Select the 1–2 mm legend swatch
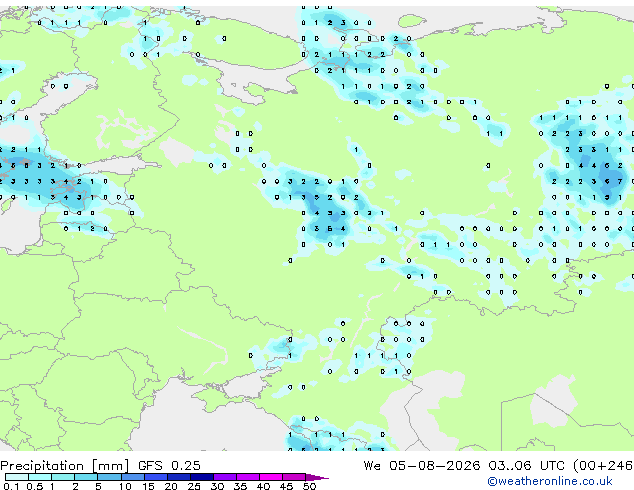 click(x=63, y=477)
